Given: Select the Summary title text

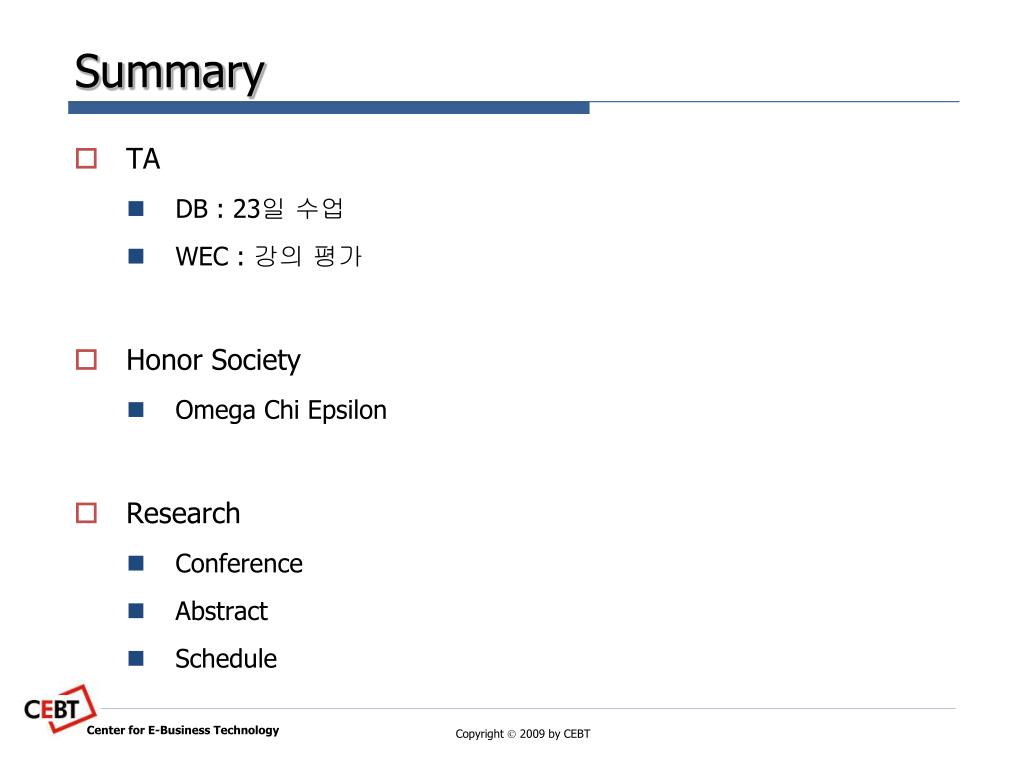Looking at the screenshot, I should tap(170, 72).
